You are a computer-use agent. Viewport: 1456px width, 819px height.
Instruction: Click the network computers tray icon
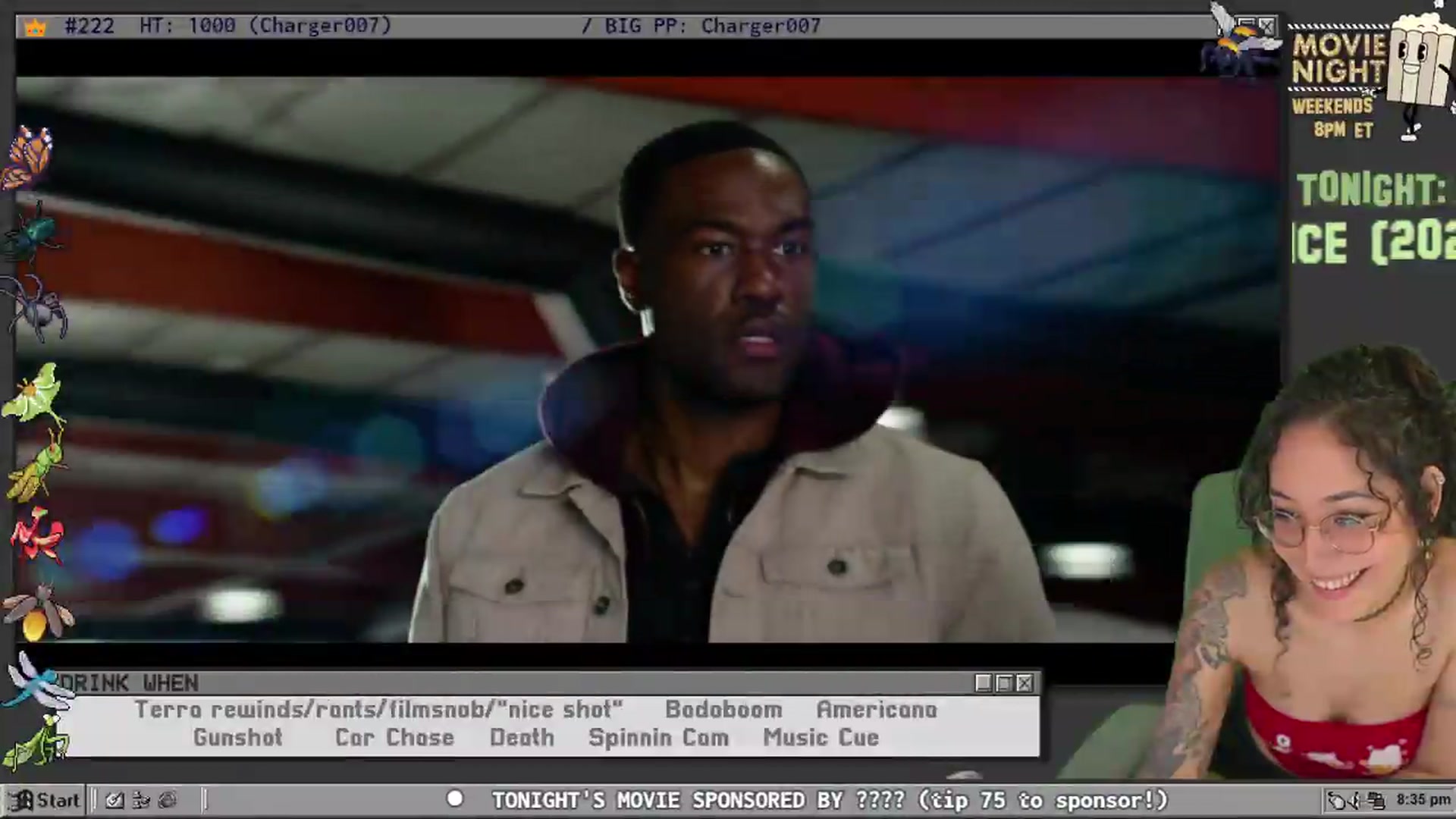(x=1376, y=801)
